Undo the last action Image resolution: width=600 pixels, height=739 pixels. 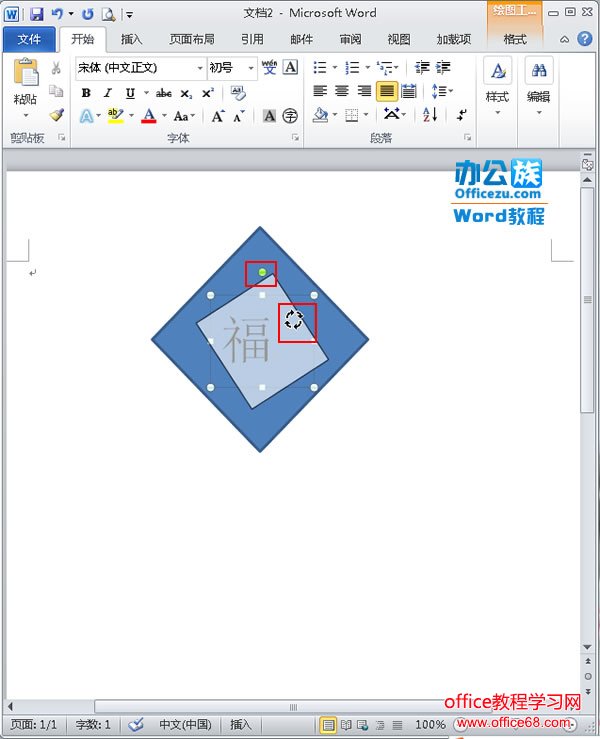[57, 14]
